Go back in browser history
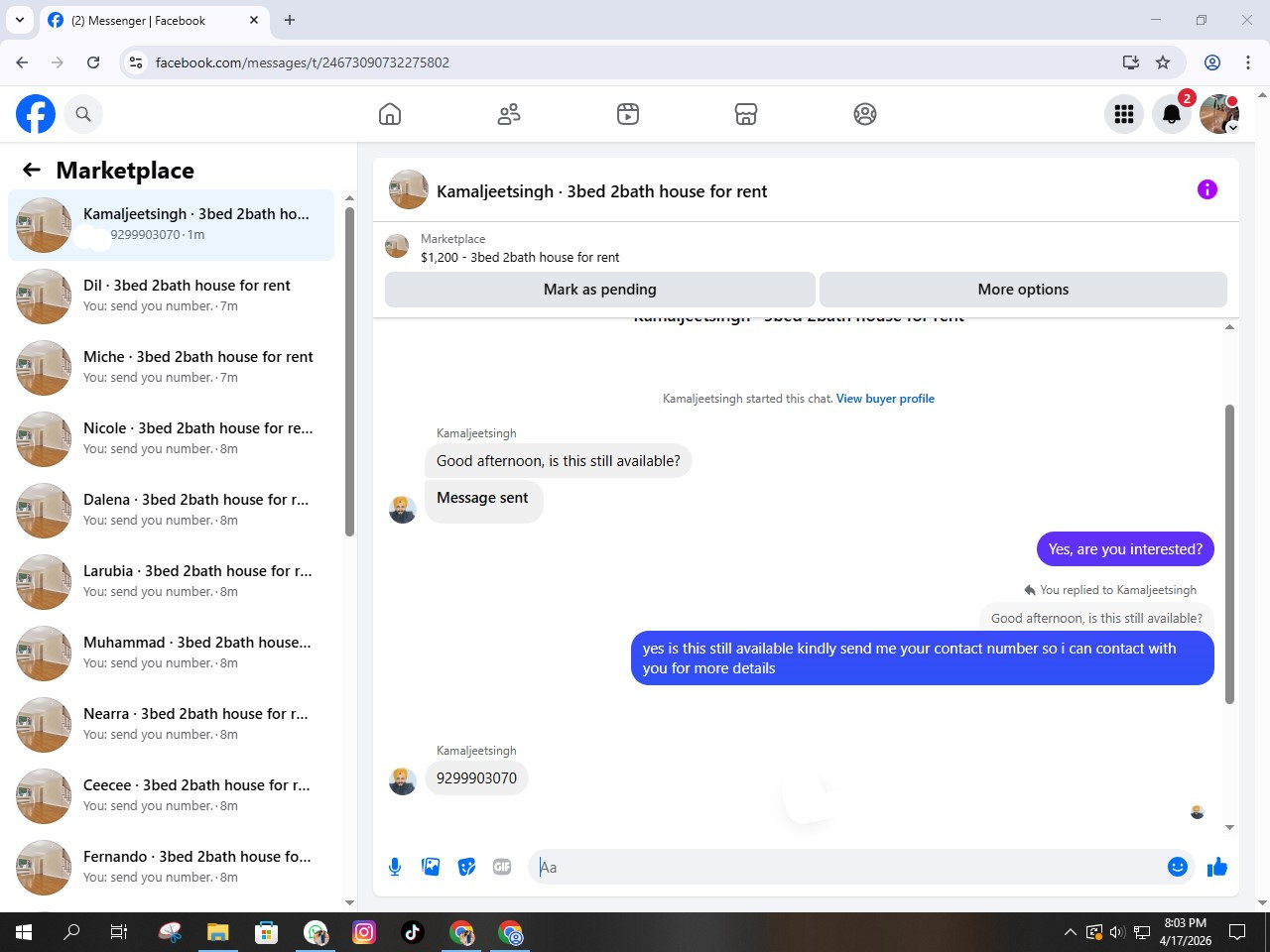The height and width of the screenshot is (952, 1270). tap(22, 62)
